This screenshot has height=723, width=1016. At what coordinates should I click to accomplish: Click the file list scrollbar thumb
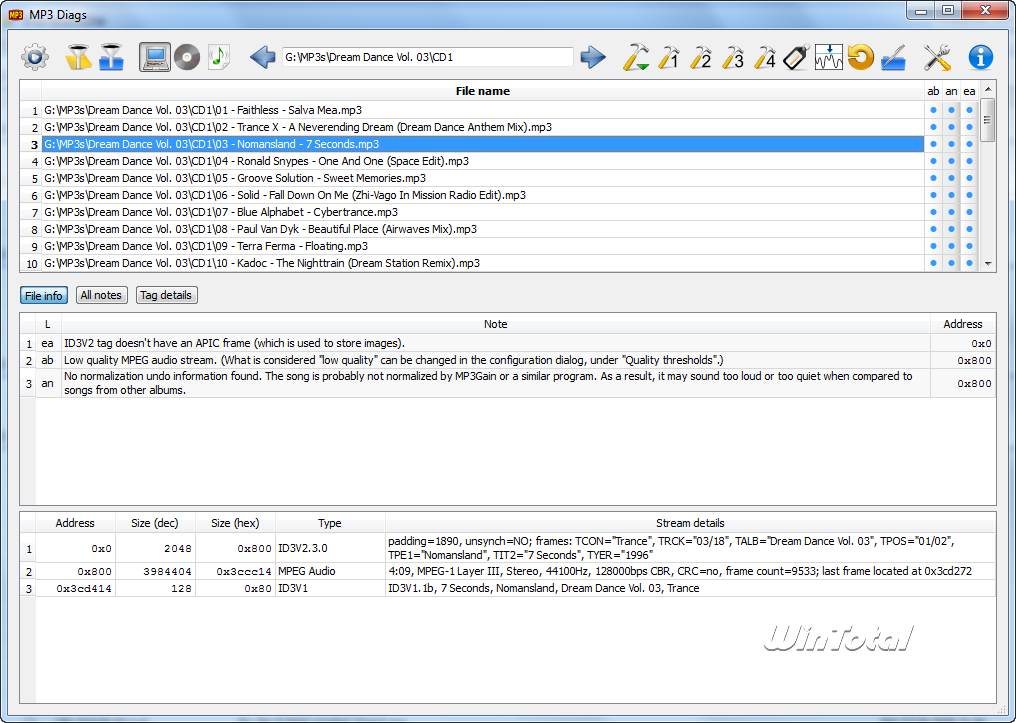point(987,120)
